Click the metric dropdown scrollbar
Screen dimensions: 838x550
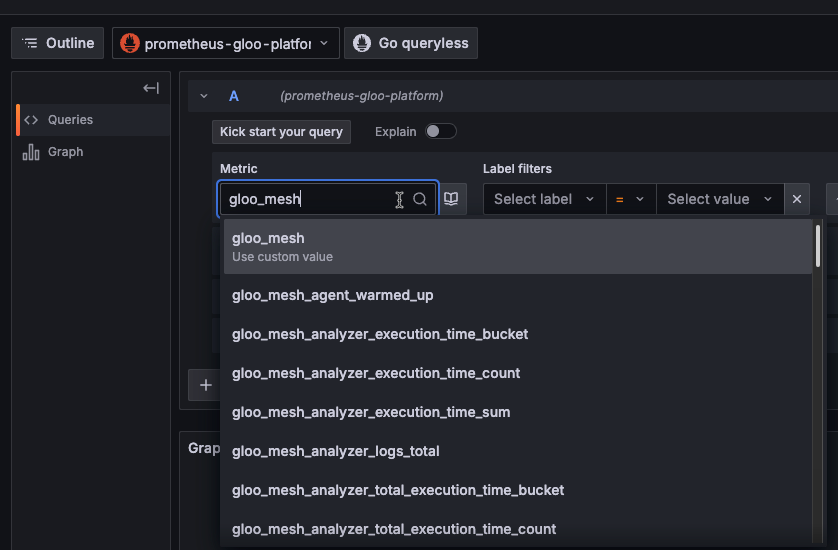818,245
